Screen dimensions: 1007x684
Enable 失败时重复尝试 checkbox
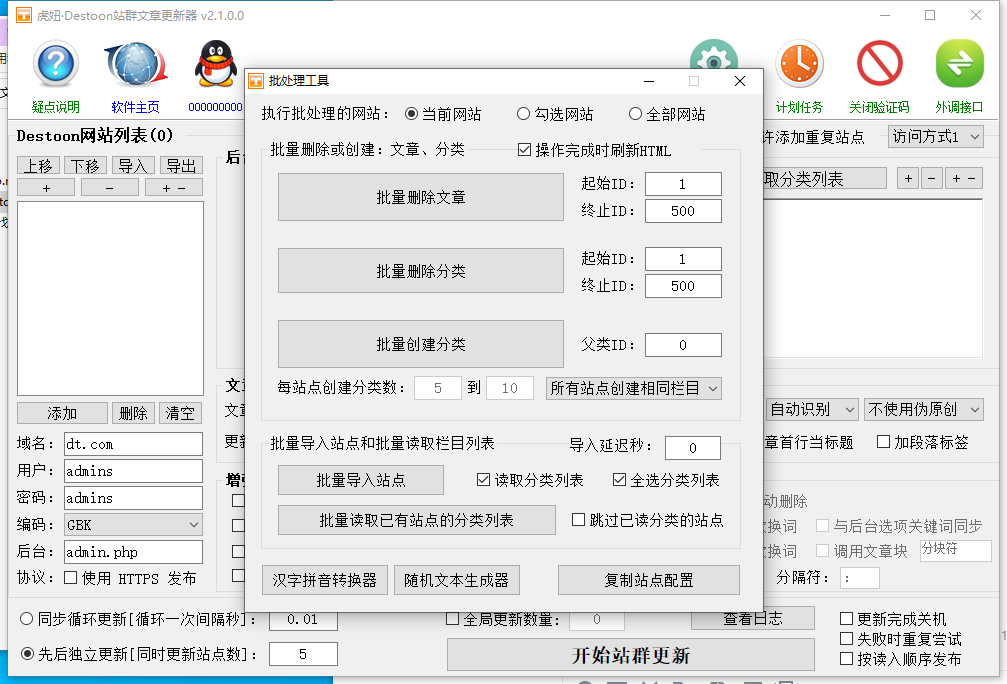click(x=846, y=638)
